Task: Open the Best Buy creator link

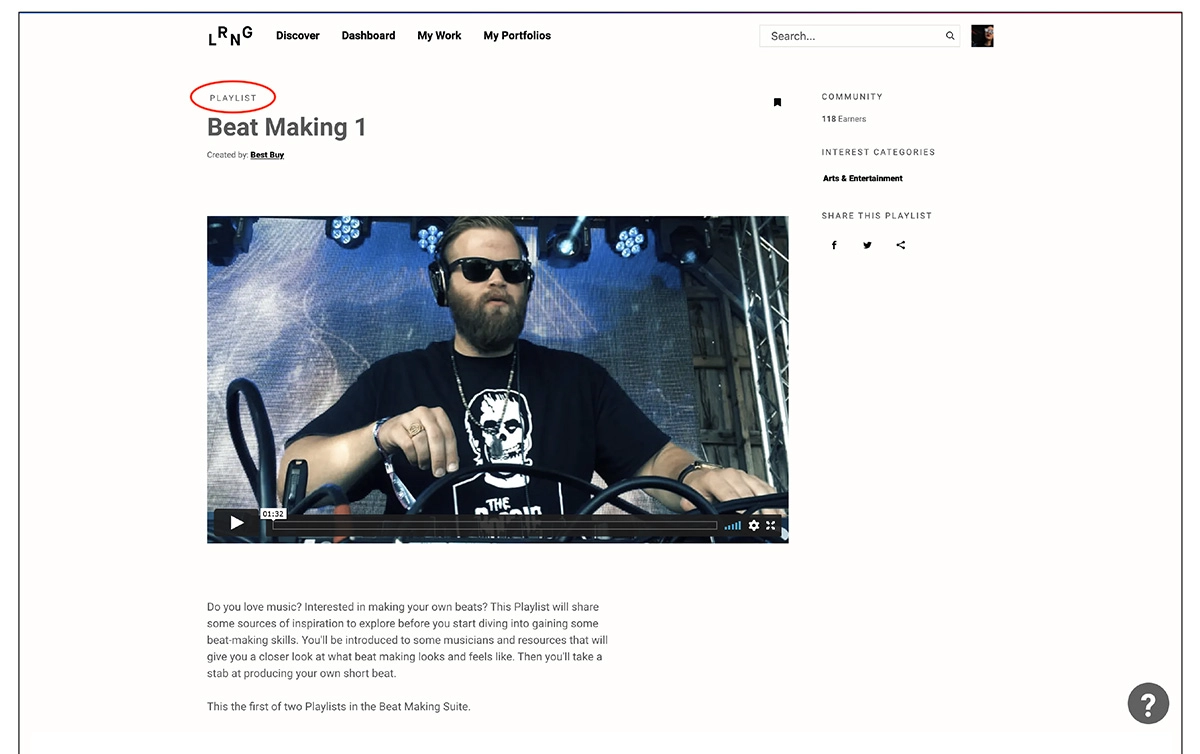Action: 267,154
